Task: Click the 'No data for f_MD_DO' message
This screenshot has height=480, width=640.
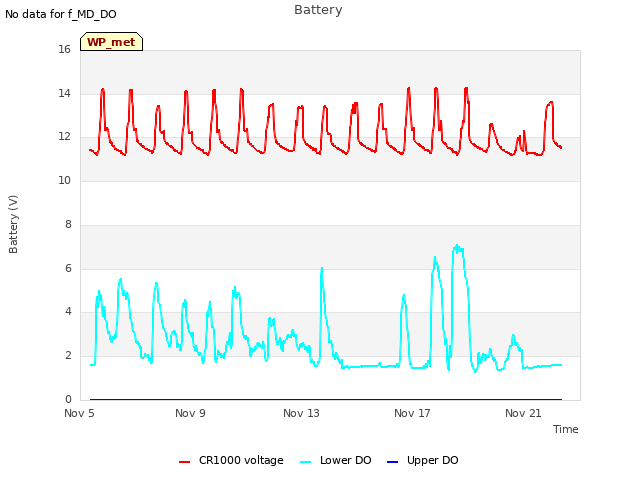Action: coord(61,14)
